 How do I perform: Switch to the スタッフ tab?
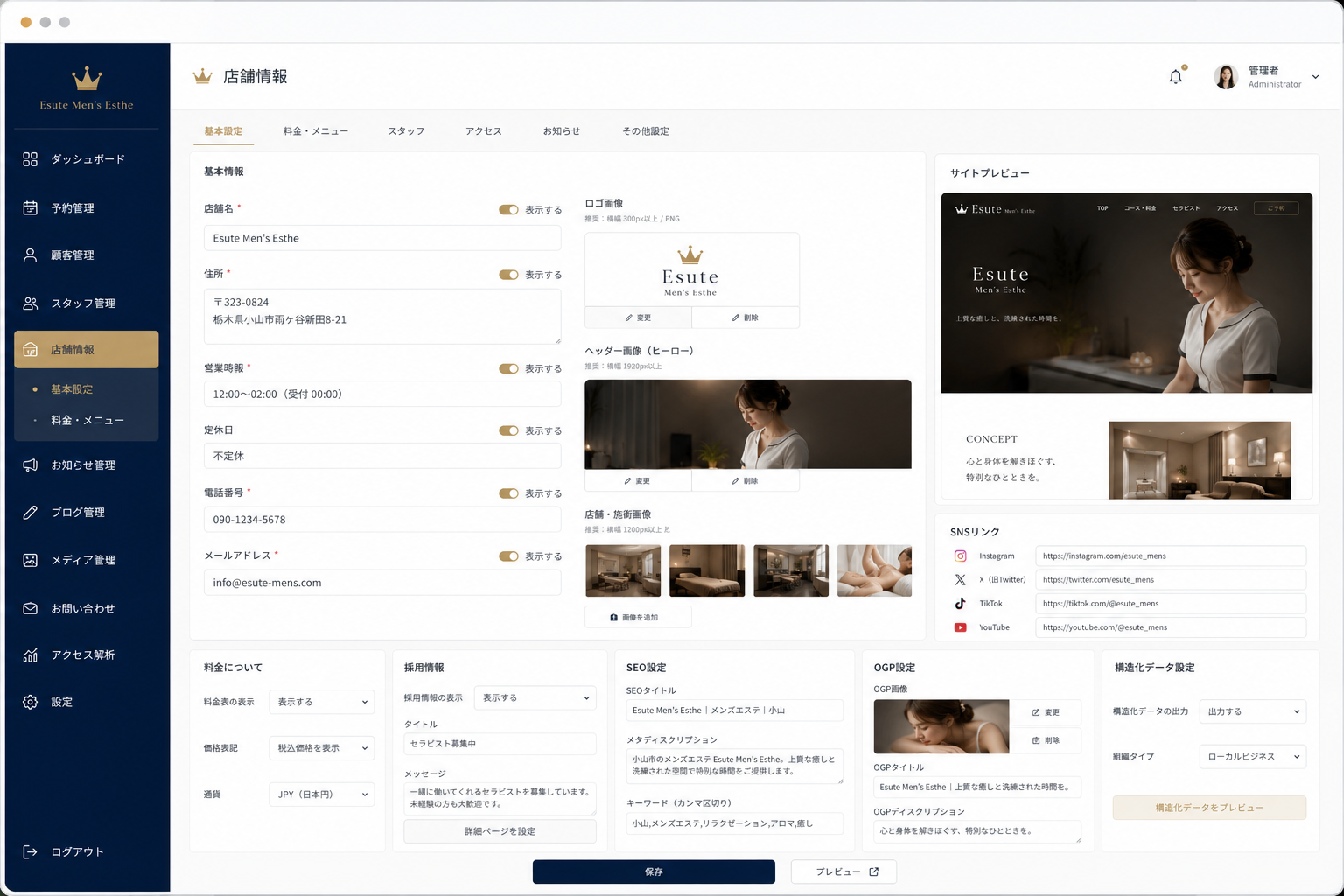[406, 131]
